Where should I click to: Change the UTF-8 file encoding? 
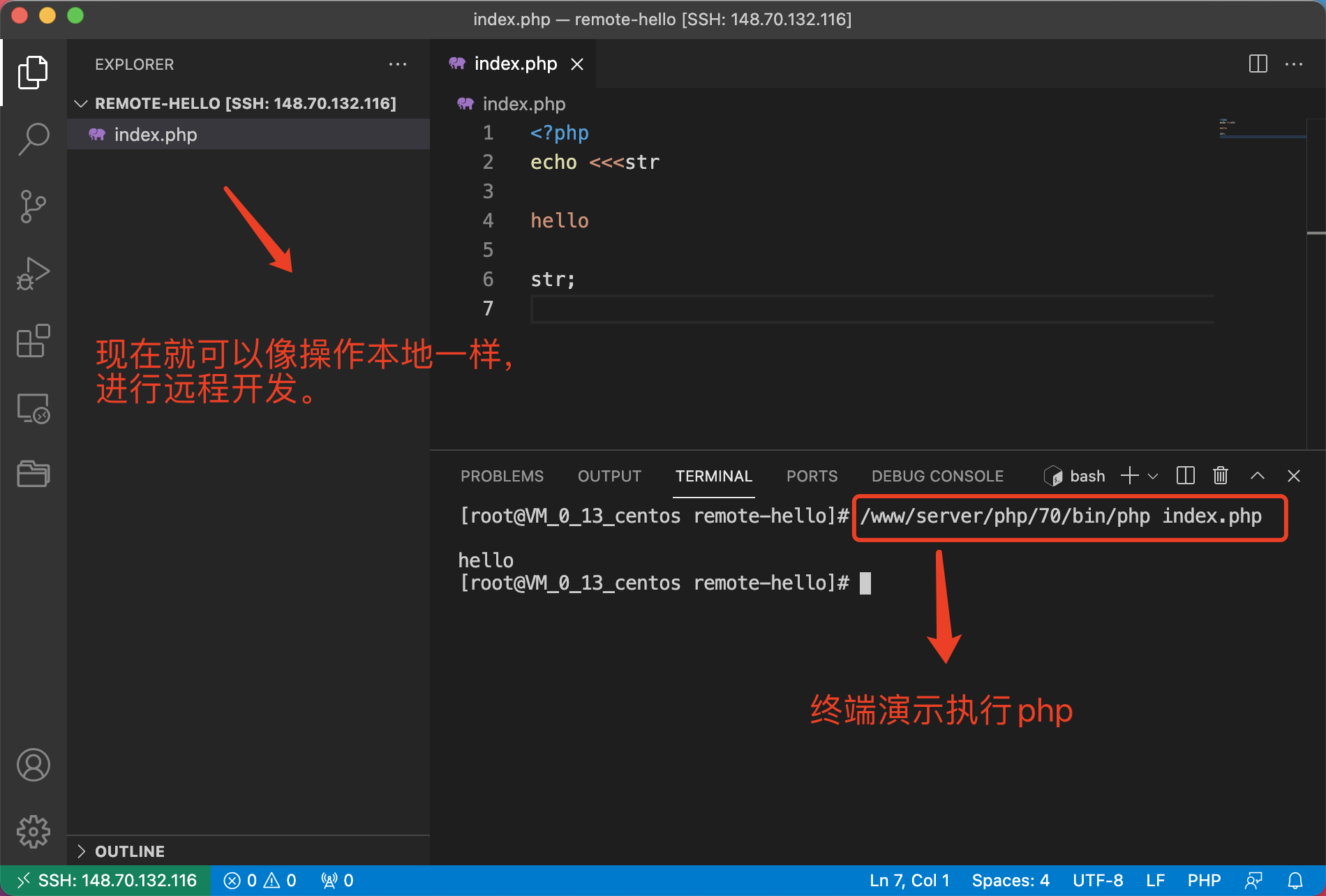pos(1098,881)
